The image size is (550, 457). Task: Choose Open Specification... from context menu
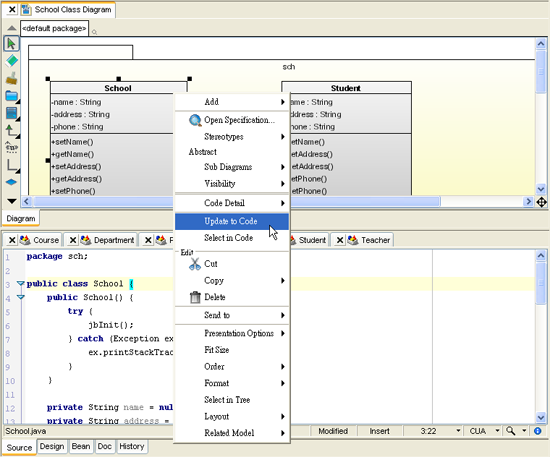coord(232,120)
